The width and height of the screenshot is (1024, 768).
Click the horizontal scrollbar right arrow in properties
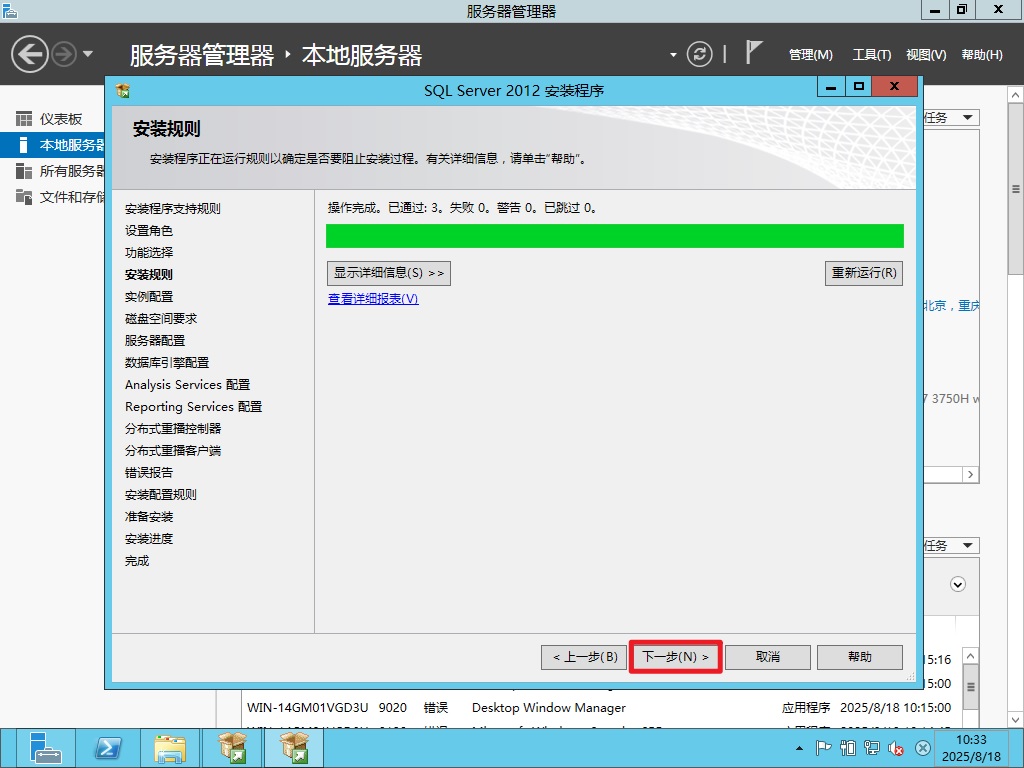coord(970,475)
